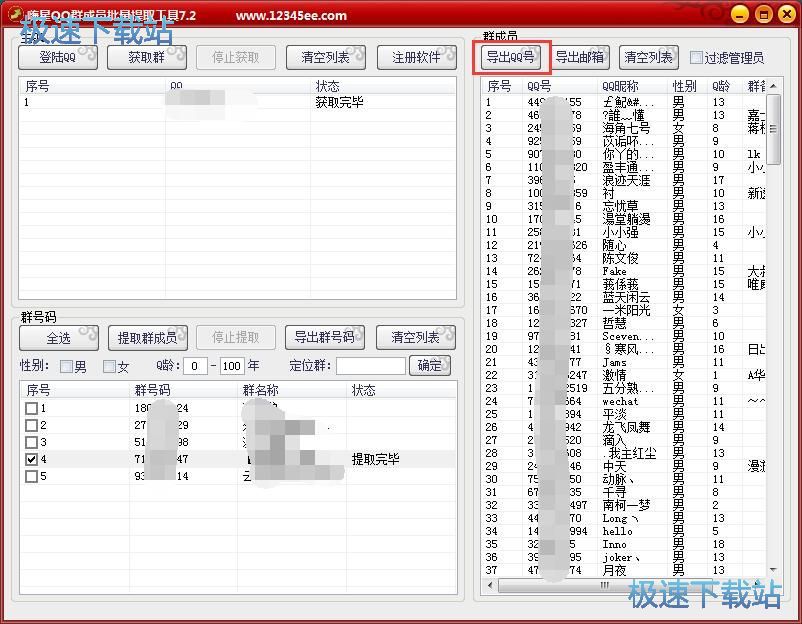Clear the group number list with 清空列表
802x624 pixels.
pos(415,338)
